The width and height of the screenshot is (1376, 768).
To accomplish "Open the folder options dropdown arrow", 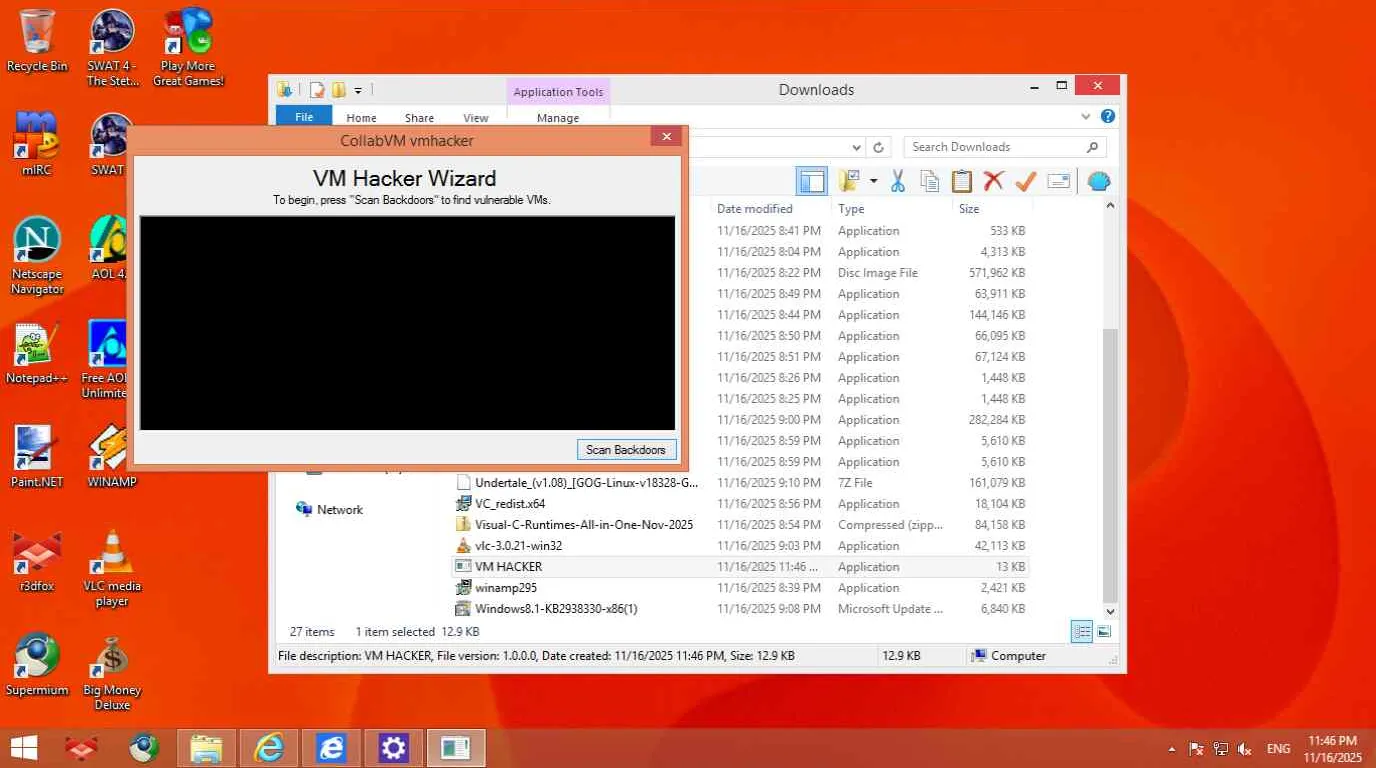I will click(x=873, y=181).
